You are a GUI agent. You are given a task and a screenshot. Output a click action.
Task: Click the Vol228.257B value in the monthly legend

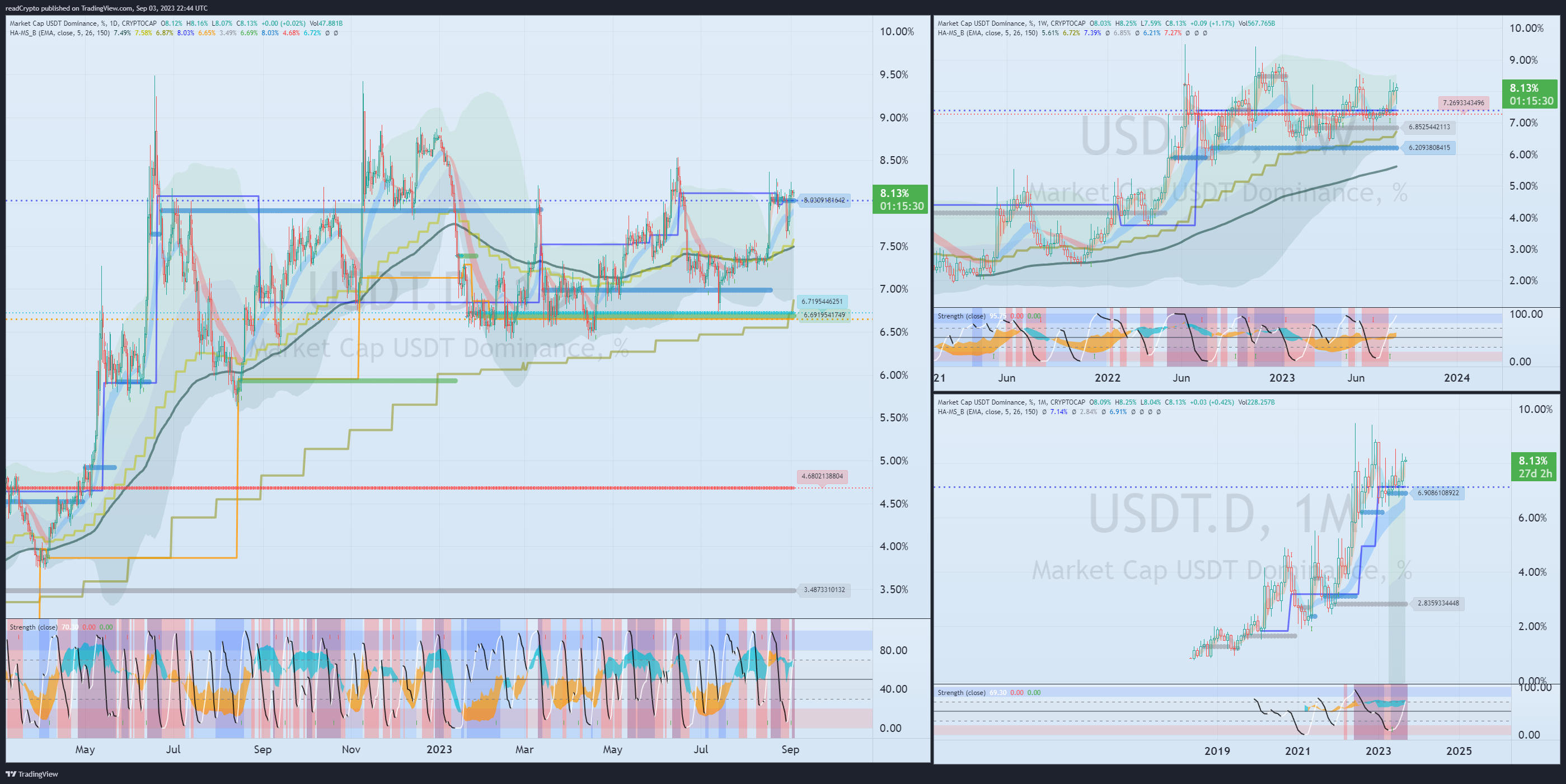pyautogui.click(x=1256, y=402)
